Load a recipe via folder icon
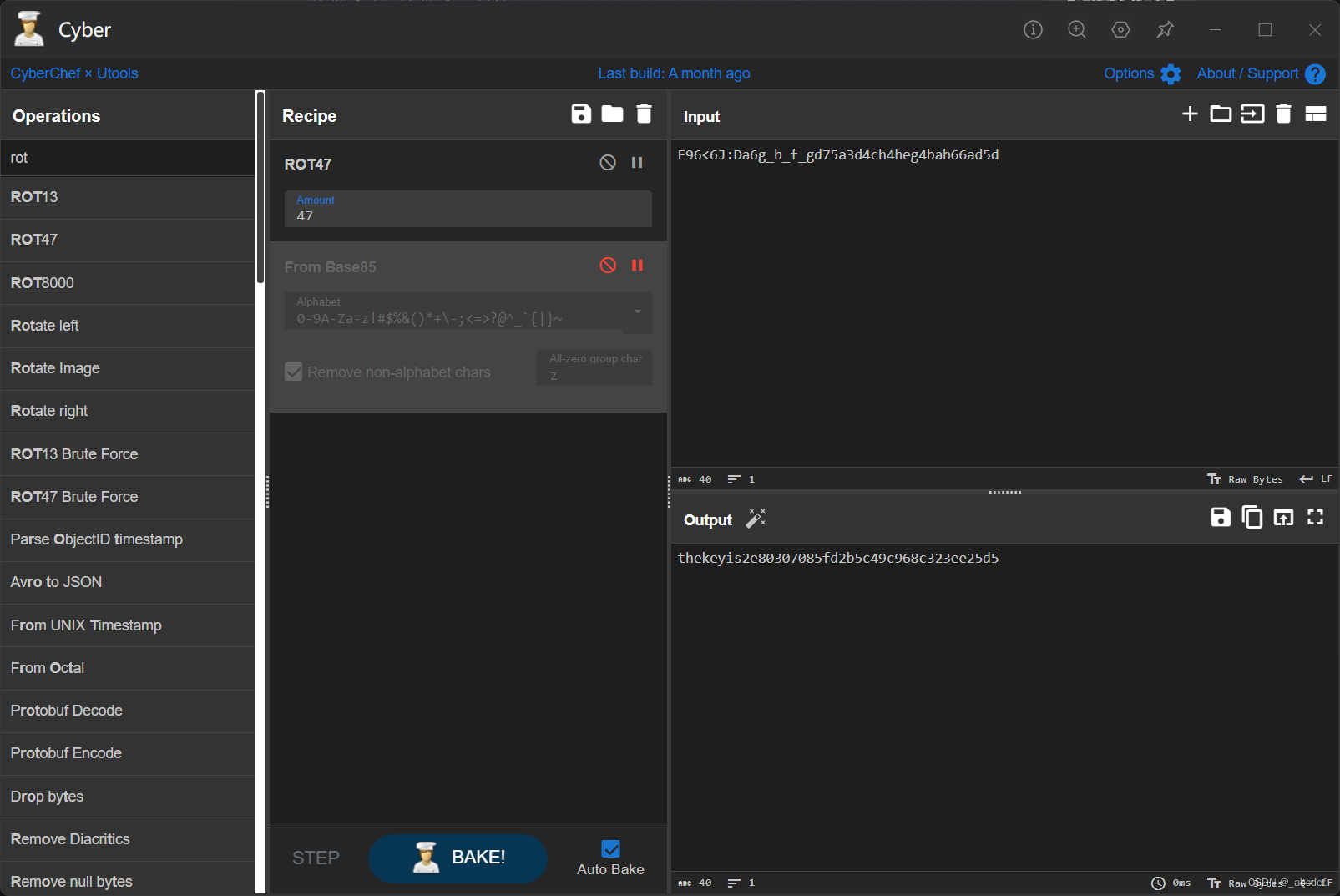Screen dimensions: 1340x896 coord(612,114)
